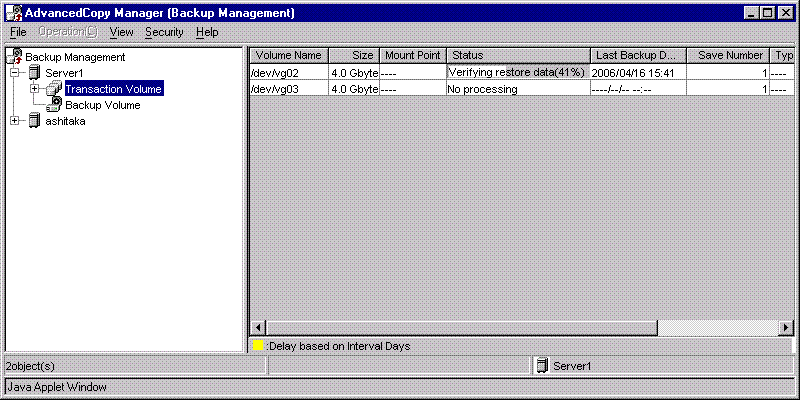Sort by Mount Point column header
Image resolution: width=800 pixels, height=400 pixels.
[x=413, y=56]
